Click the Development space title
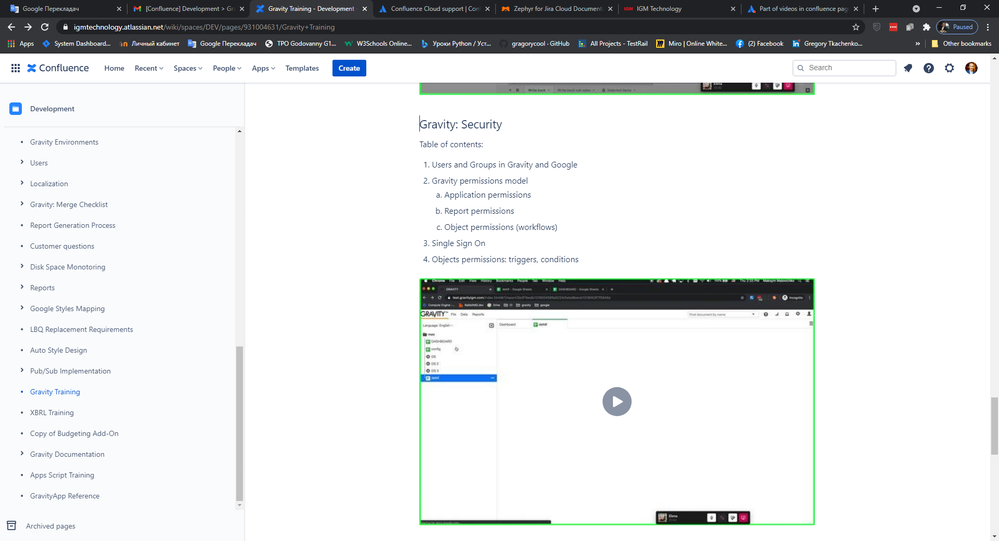Screen dimensions: 999x541 pyautogui.click(x=52, y=109)
